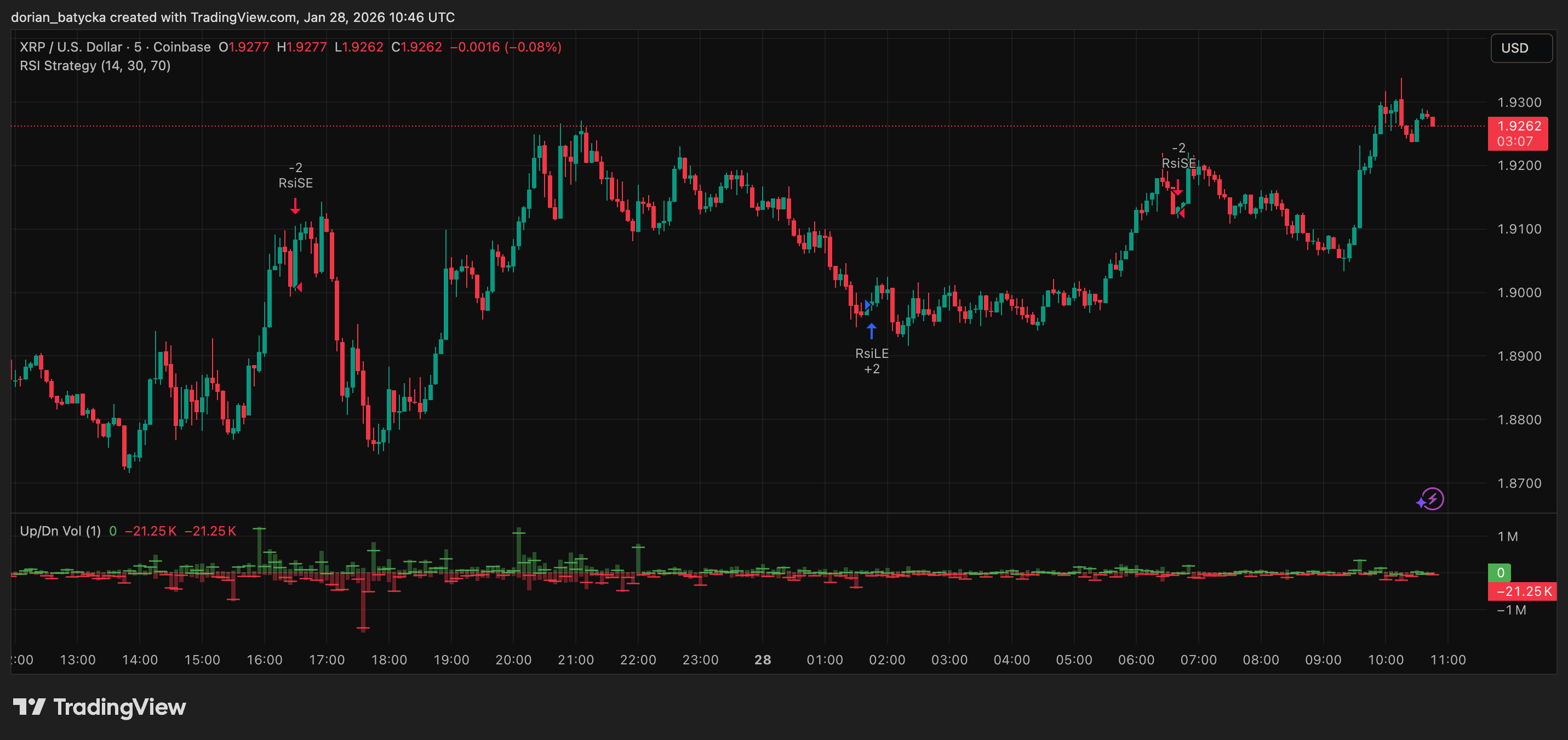Click the red triangle marker near 16:30 candle
Viewport: 1568px width, 740px height.
click(x=299, y=287)
